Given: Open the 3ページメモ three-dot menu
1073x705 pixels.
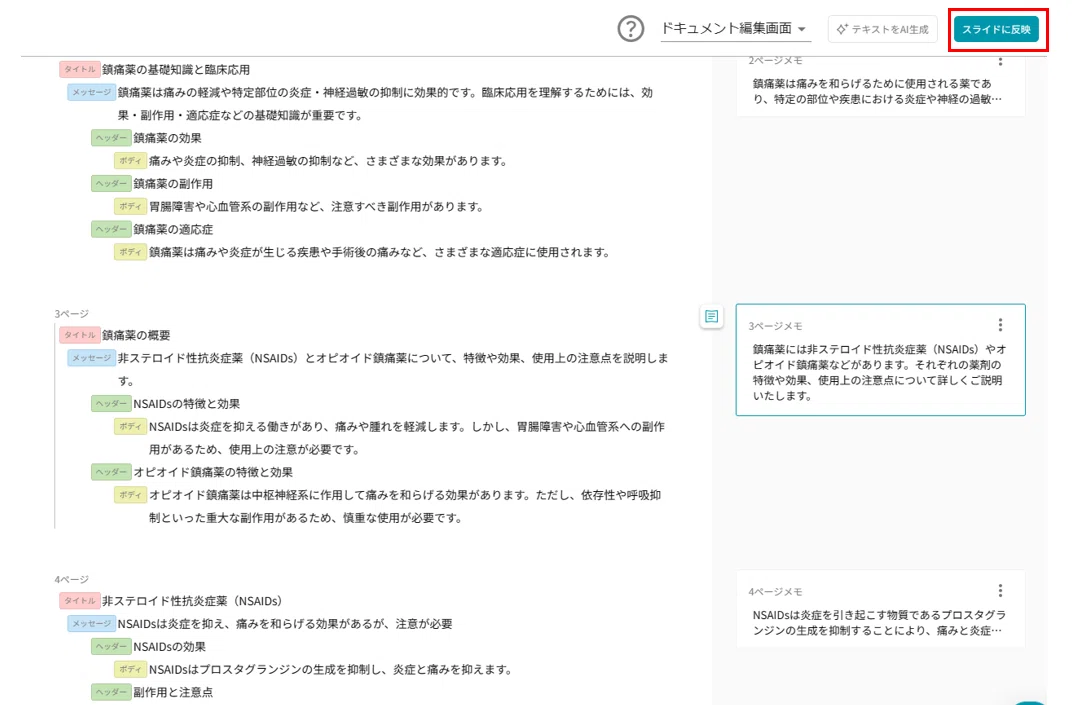Looking at the screenshot, I should [x=1000, y=324].
